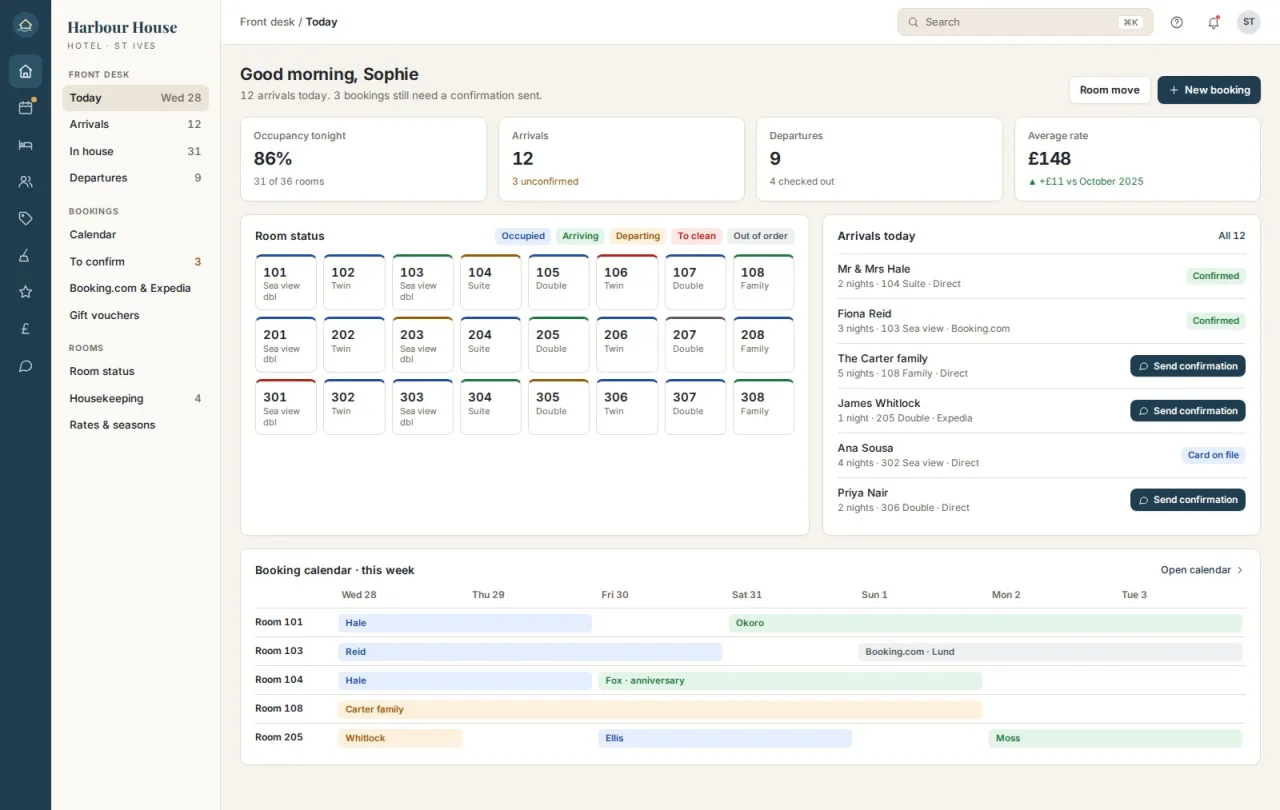1280x810 pixels.
Task: Open the home icon in the navigation rail
Action: coord(25,71)
